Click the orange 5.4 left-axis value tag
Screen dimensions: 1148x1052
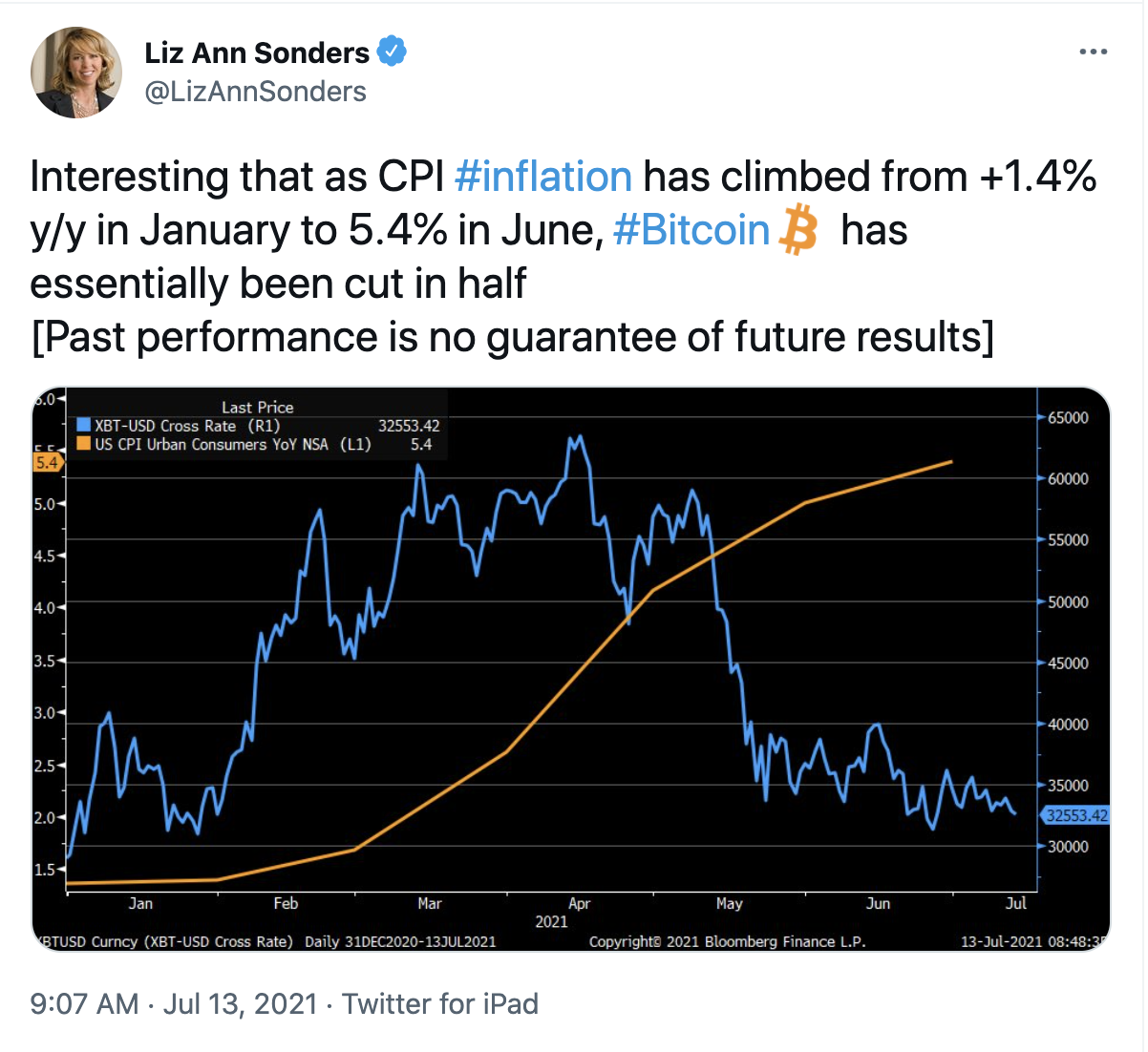pos(47,463)
